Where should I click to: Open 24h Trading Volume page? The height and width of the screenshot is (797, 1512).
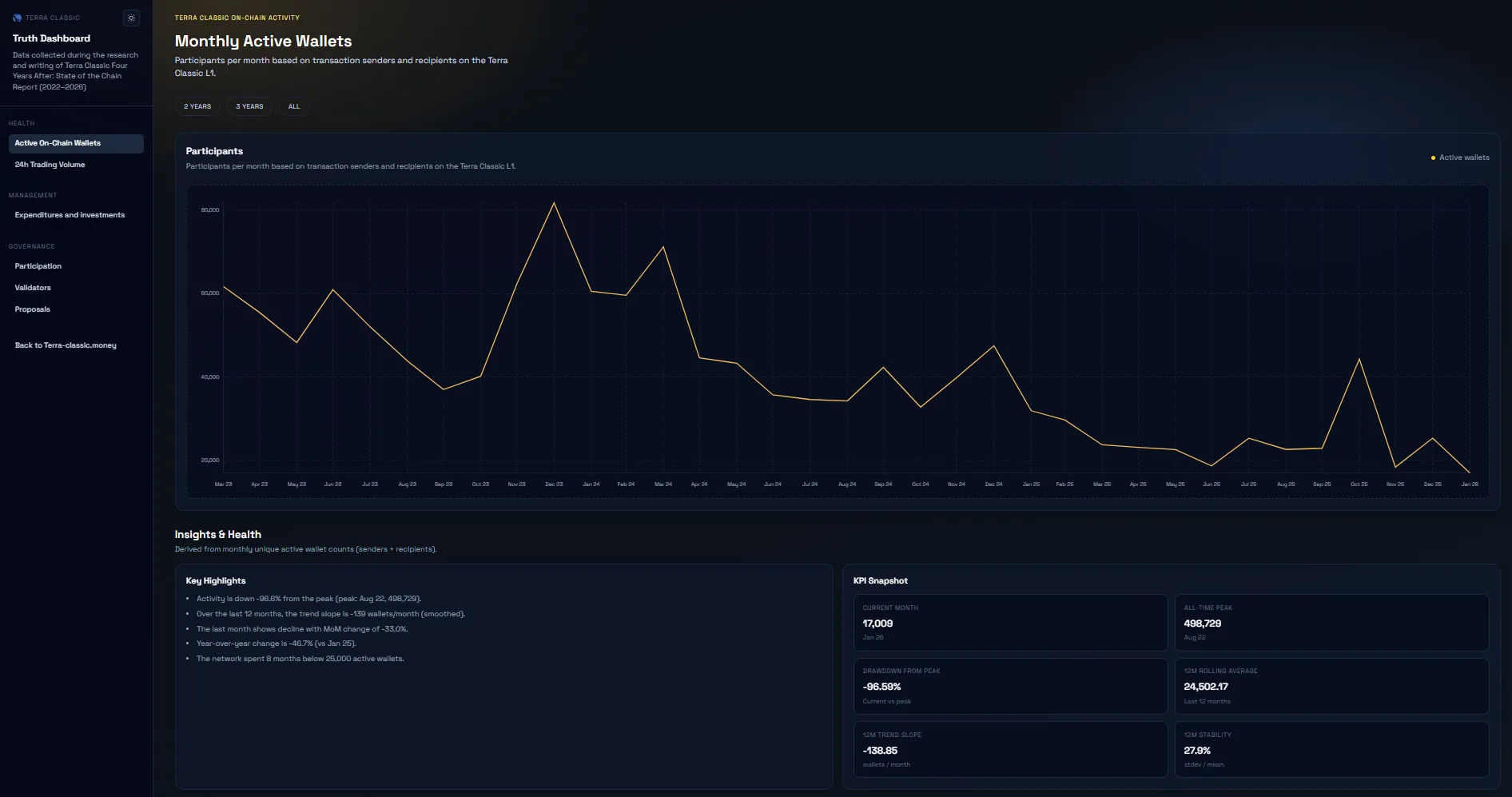[50, 165]
